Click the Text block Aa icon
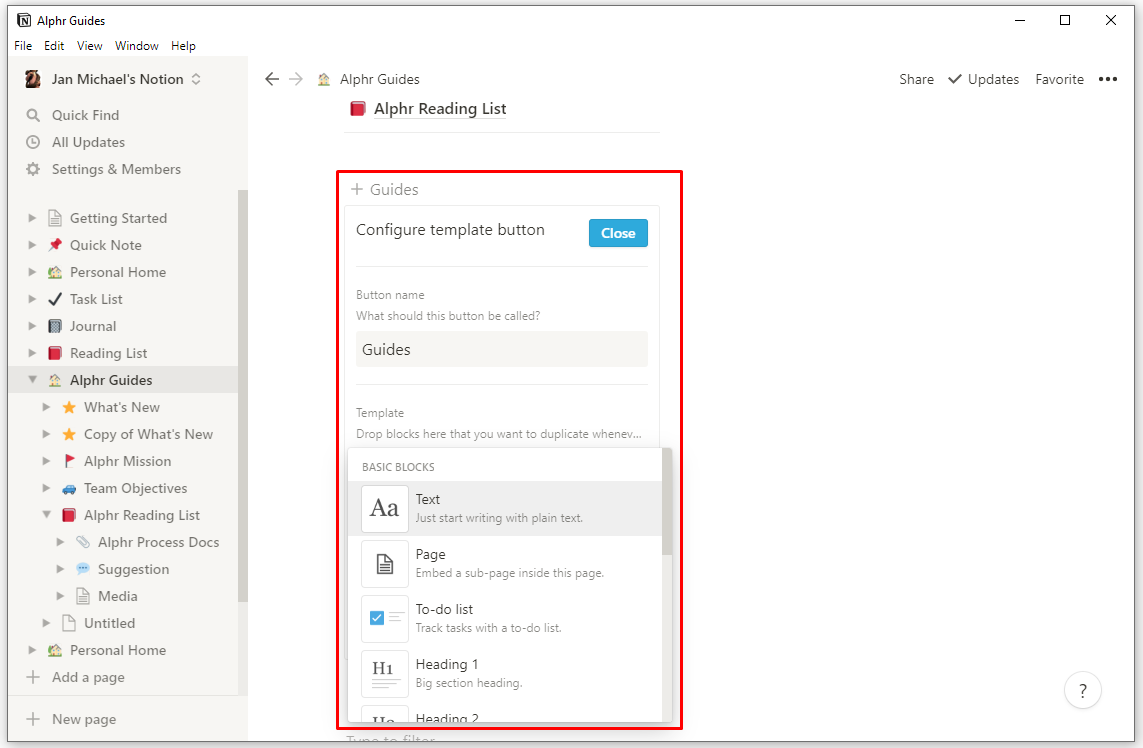The height and width of the screenshot is (748, 1143). [x=385, y=508]
